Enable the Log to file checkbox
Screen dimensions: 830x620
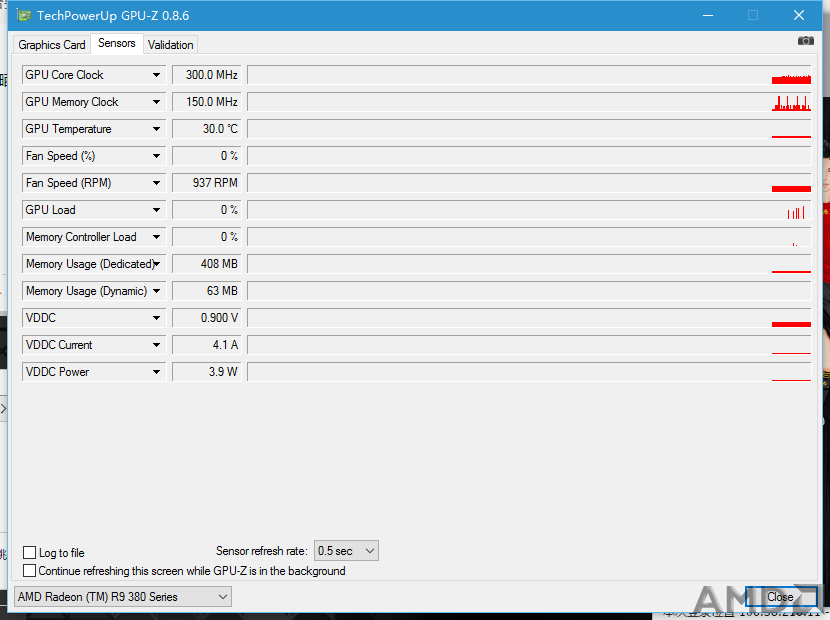coord(30,553)
